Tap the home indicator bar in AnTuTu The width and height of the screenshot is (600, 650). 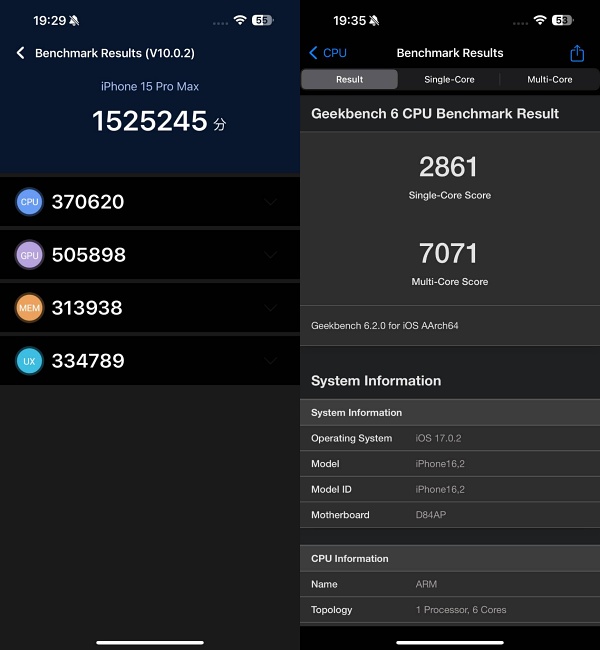click(x=150, y=643)
